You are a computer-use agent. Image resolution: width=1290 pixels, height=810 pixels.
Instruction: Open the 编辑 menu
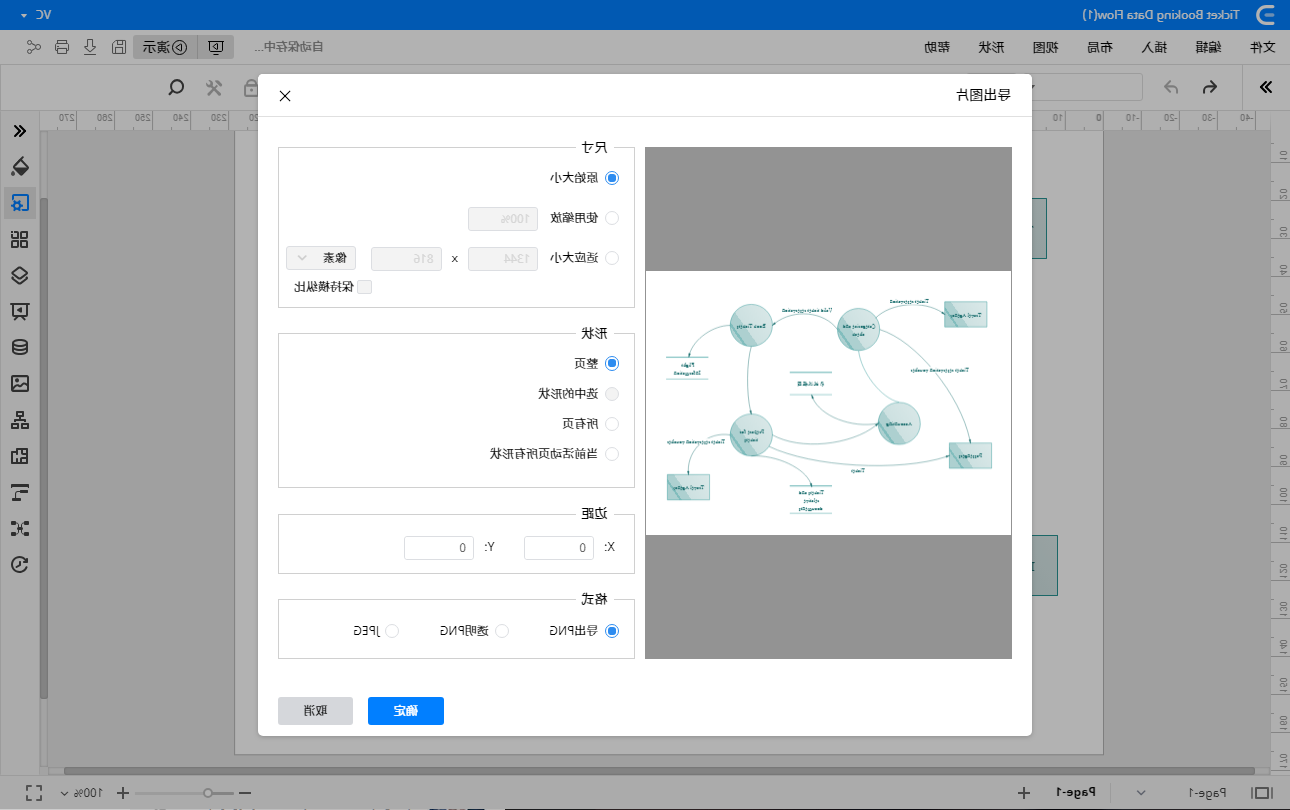[1208, 47]
